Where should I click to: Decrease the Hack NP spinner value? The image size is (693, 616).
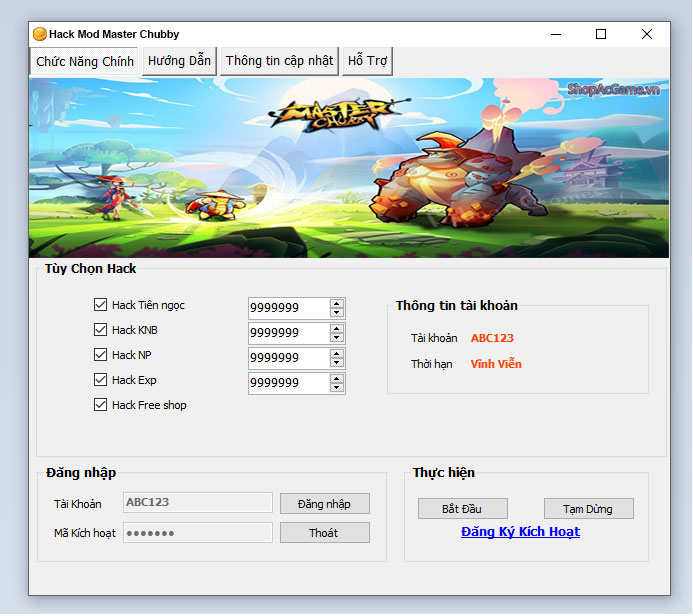(x=337, y=362)
